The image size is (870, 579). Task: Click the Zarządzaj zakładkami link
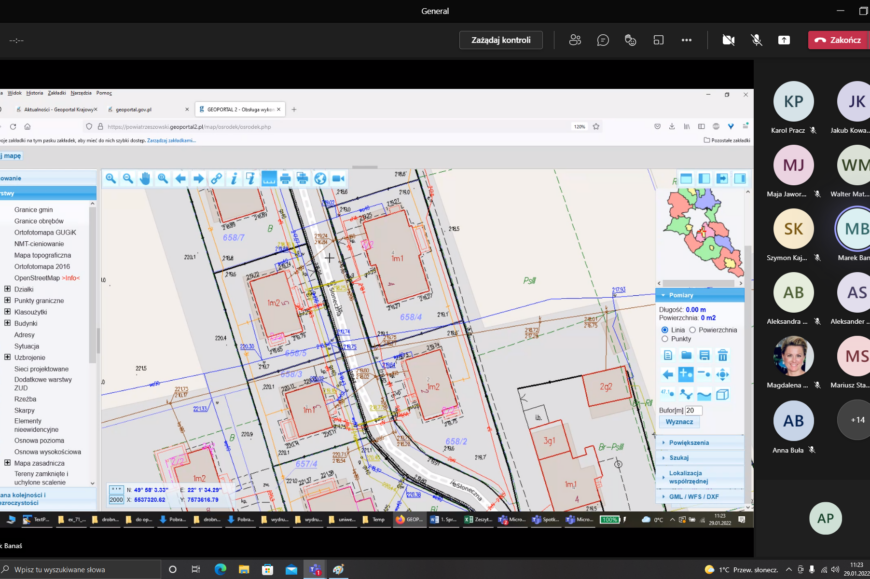click(x=171, y=140)
